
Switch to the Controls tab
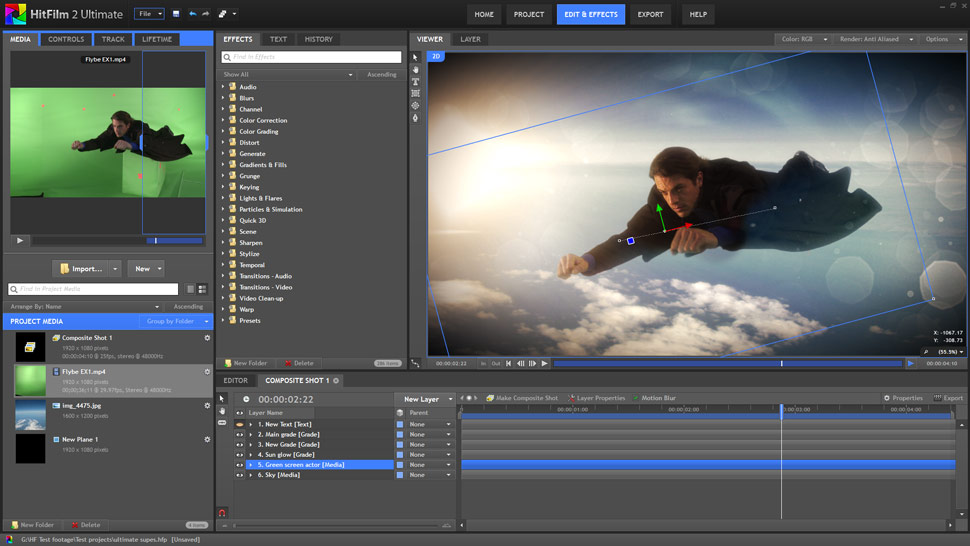66,39
